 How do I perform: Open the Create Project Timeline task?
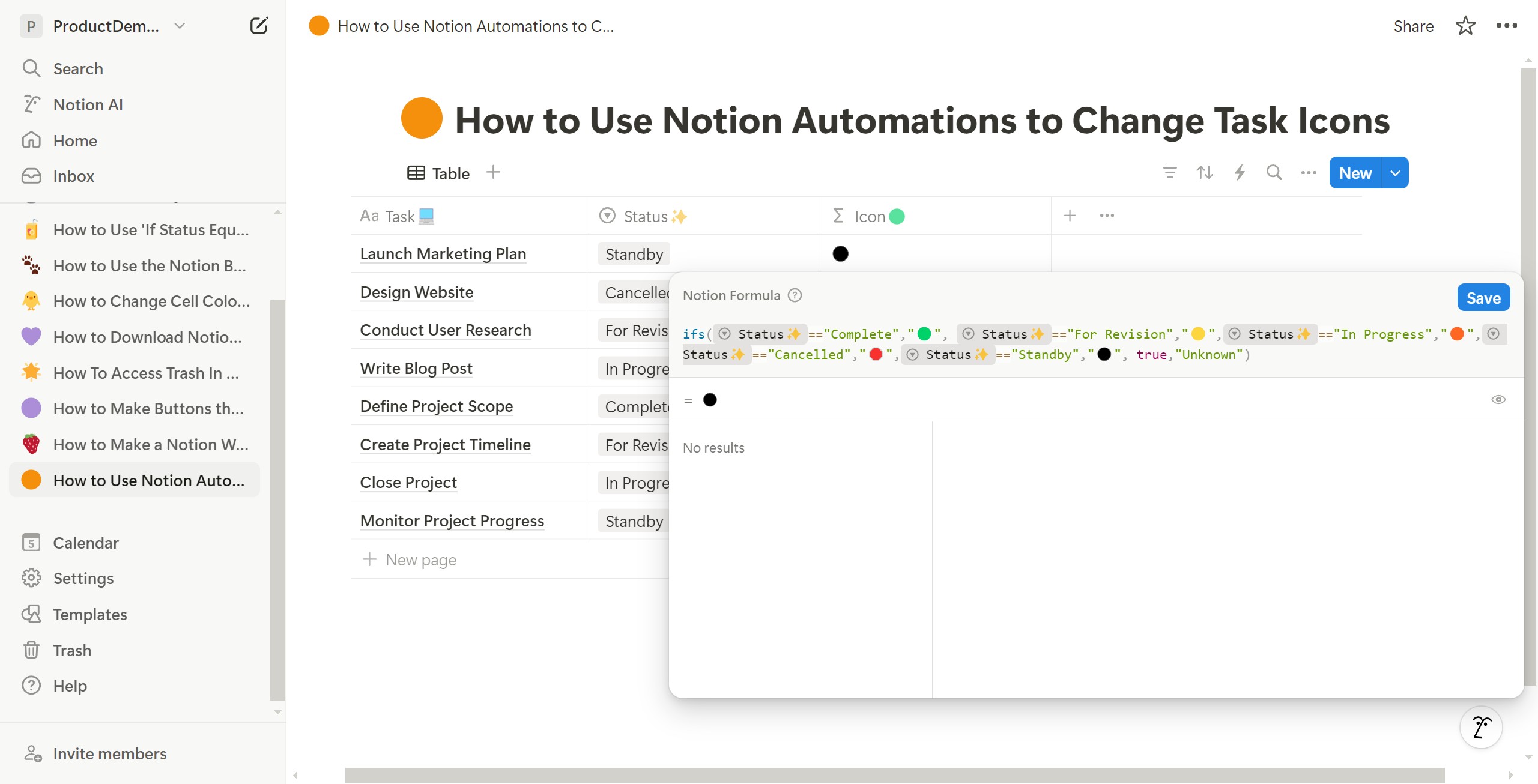pos(445,445)
